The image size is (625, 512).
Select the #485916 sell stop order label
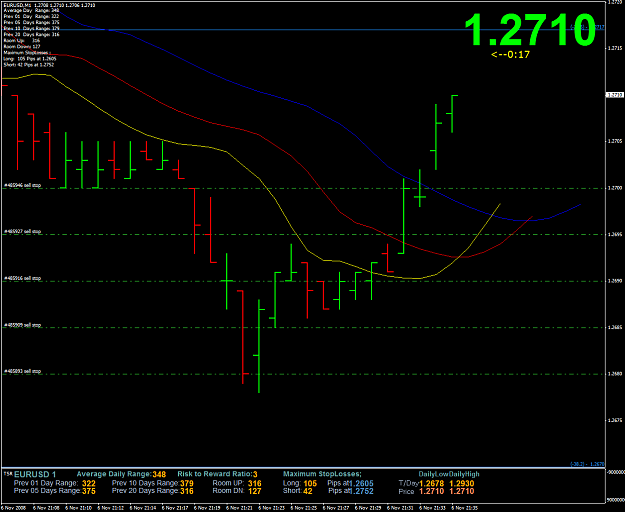[23, 279]
